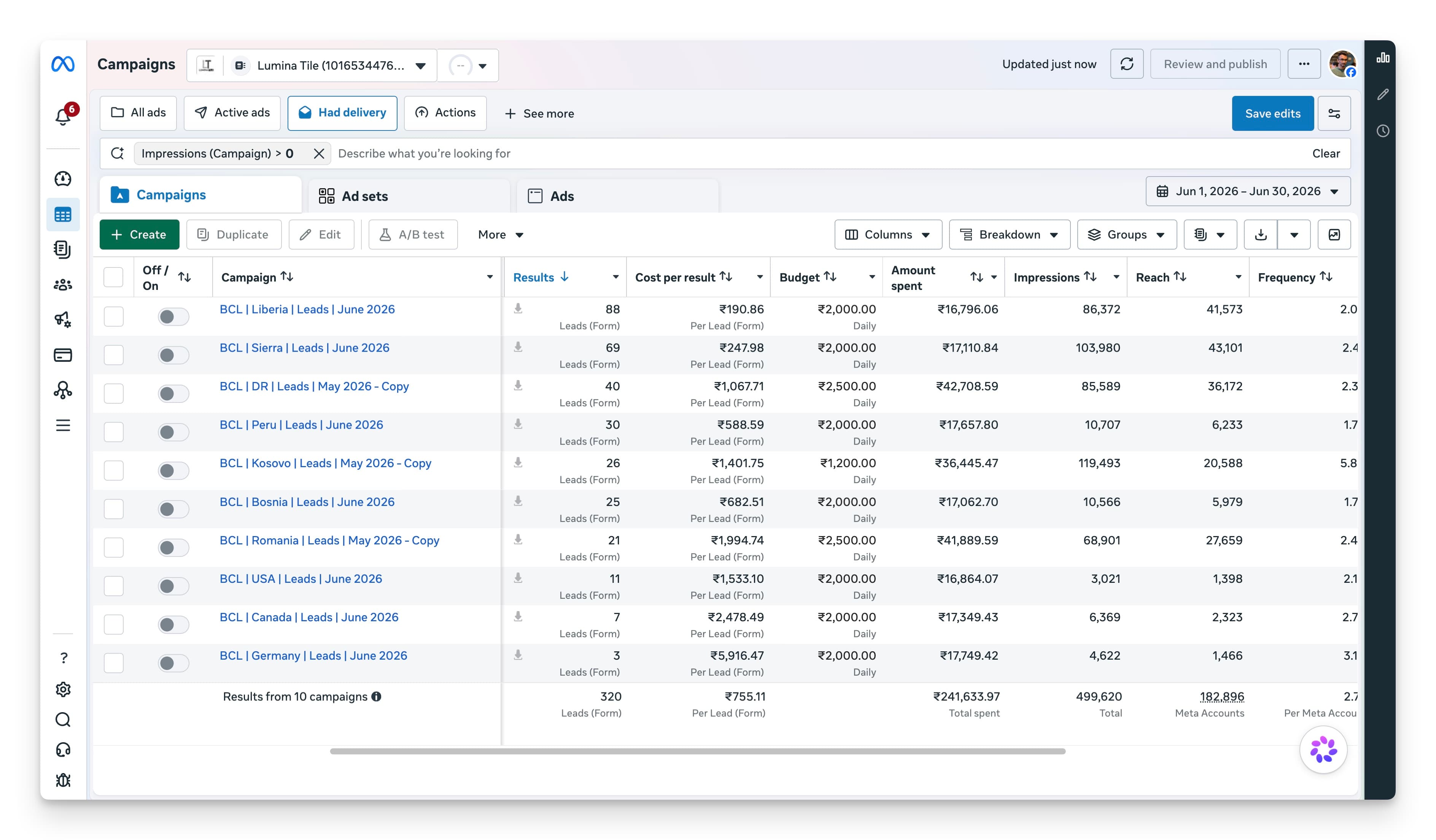Viewport: 1436px width, 840px height.
Task: Open the BCL | Kosovo campaign link
Action: click(325, 463)
